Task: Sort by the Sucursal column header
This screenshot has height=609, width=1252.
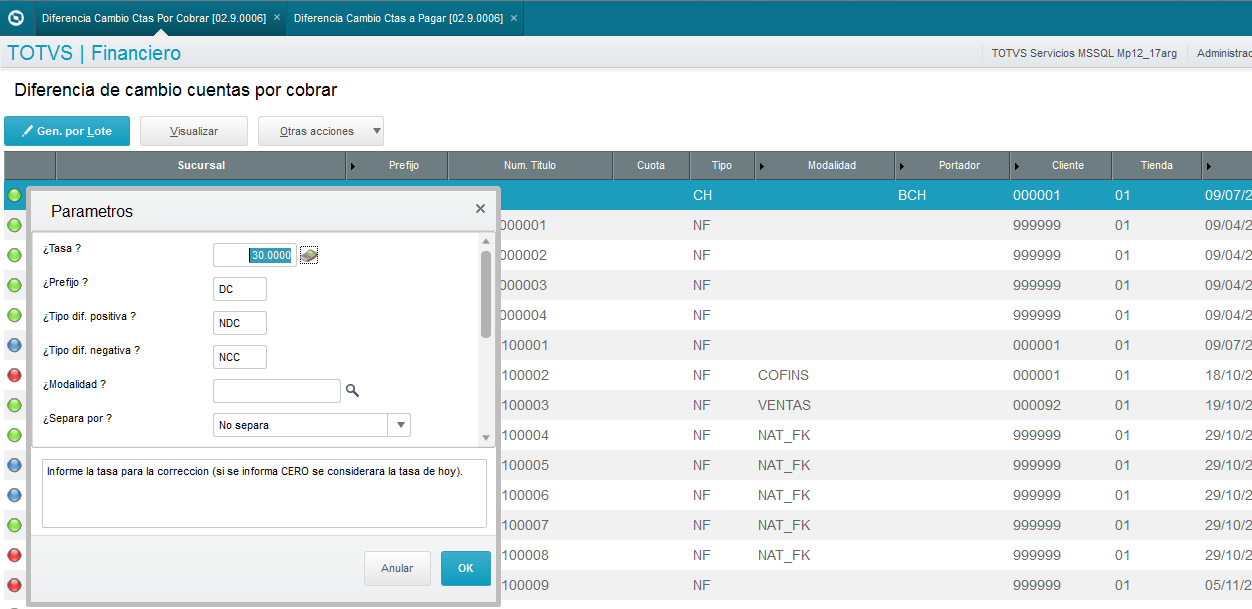Action: 201,165
